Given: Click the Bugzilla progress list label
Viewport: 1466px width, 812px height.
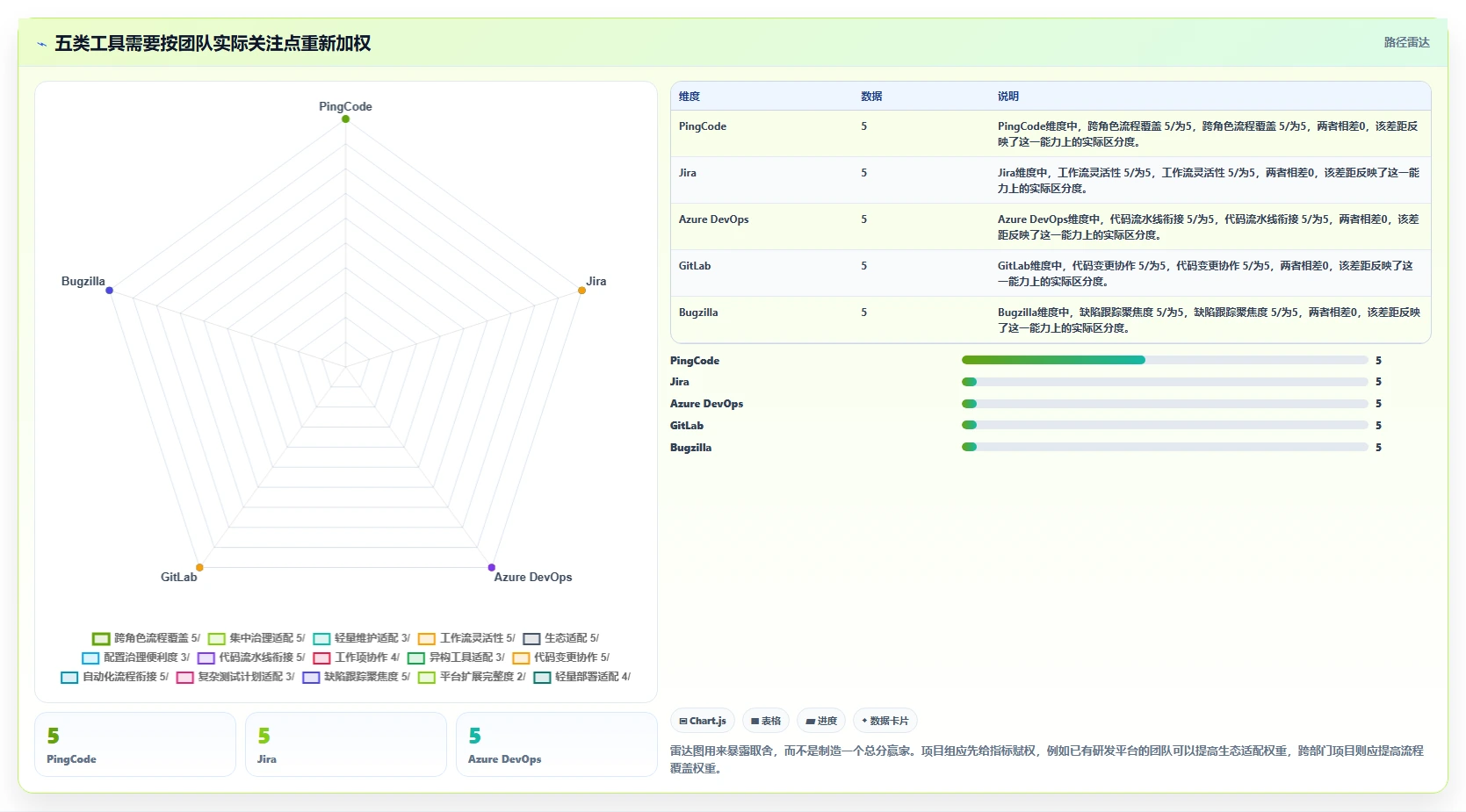Looking at the screenshot, I should coord(691,448).
